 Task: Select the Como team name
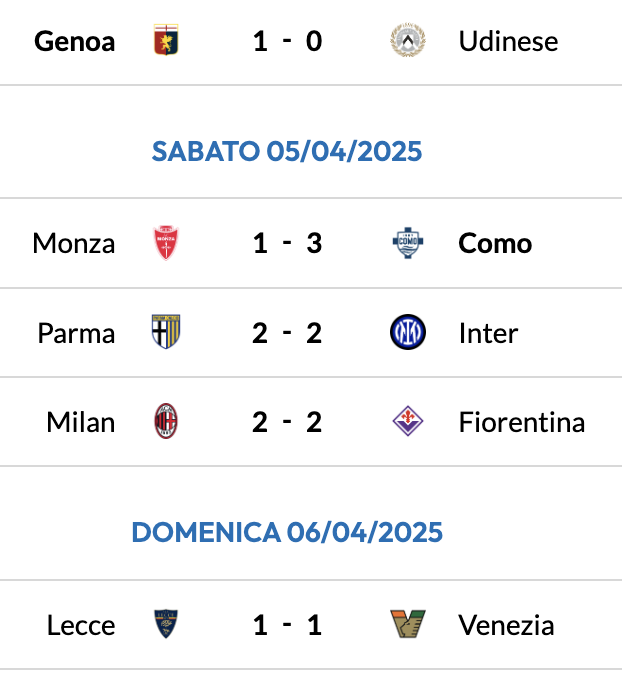495,243
